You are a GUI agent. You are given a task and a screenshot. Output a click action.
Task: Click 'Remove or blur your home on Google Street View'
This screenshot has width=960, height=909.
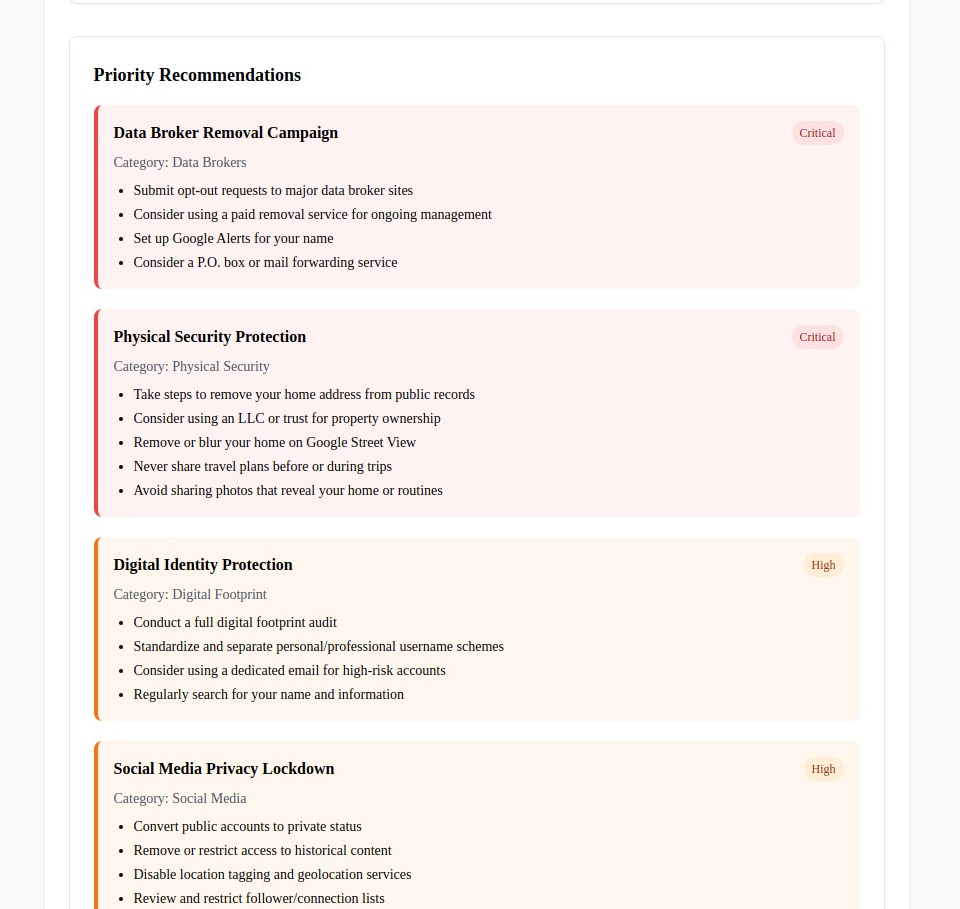click(x=275, y=442)
